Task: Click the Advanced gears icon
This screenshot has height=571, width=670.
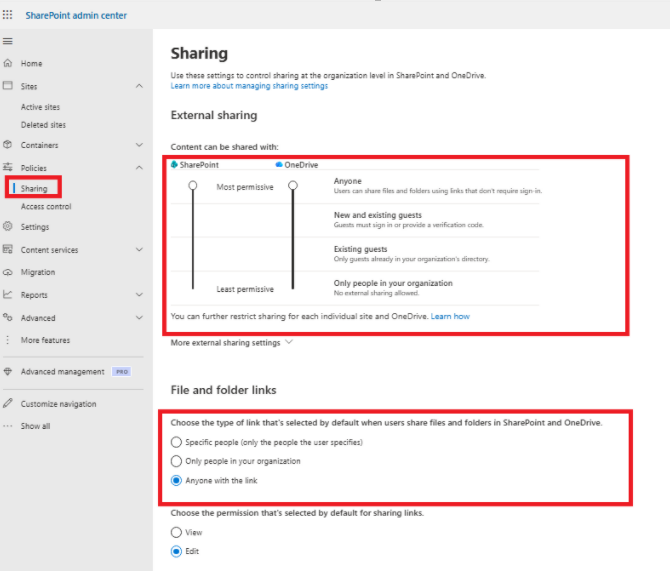Action: pyautogui.click(x=8, y=317)
